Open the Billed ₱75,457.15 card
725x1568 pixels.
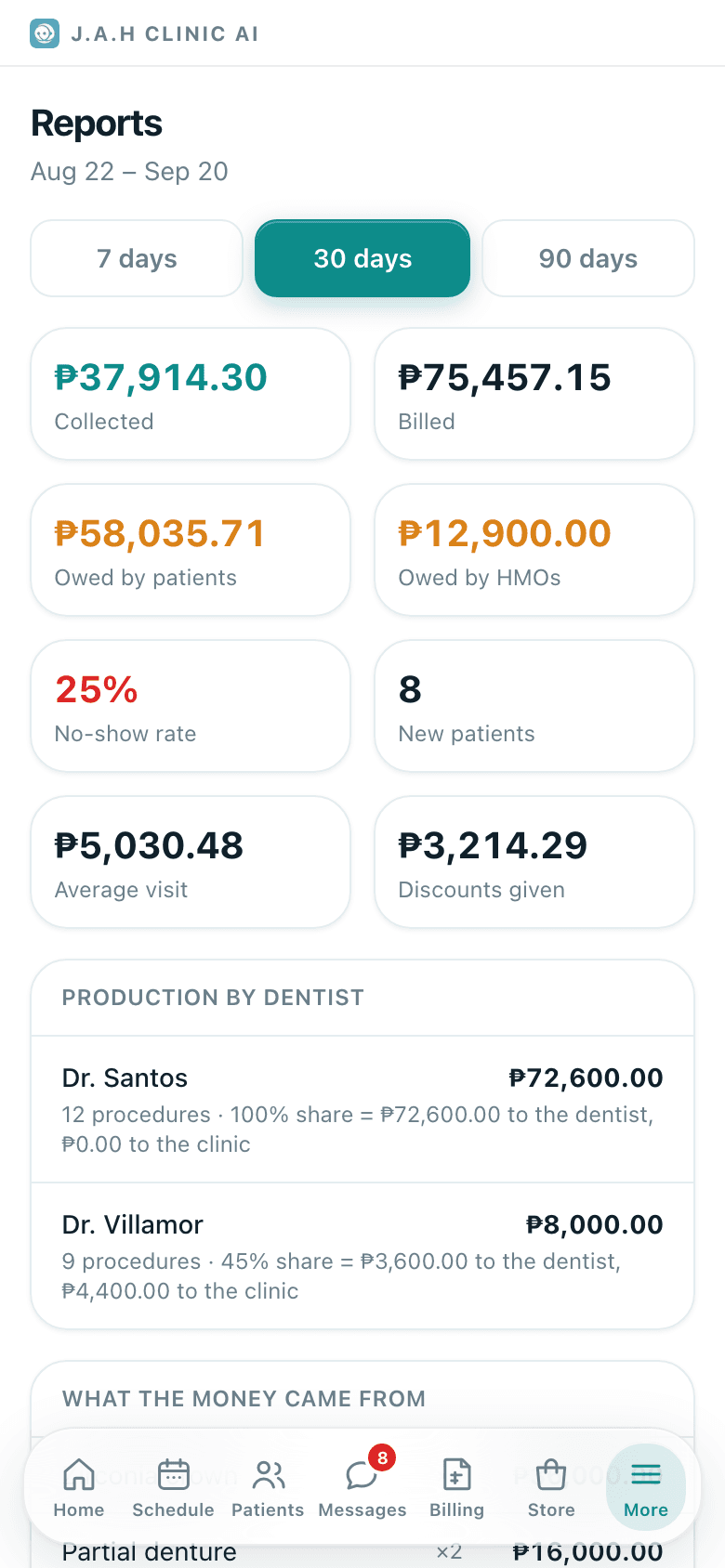[534, 394]
